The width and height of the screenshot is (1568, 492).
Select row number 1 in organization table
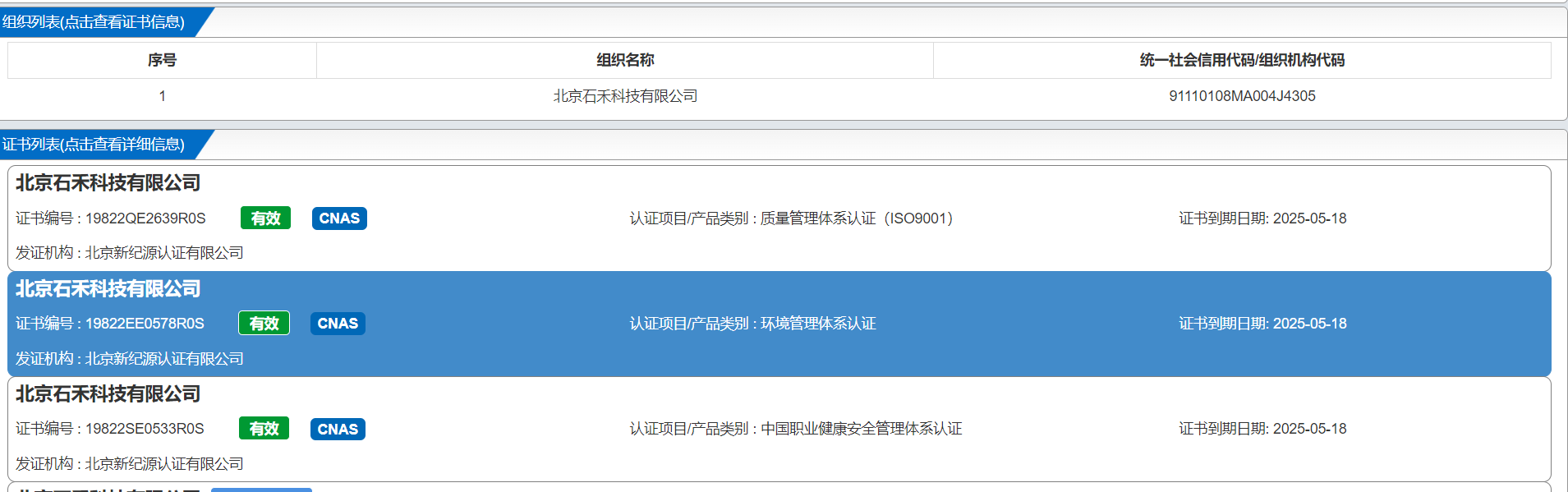162,96
